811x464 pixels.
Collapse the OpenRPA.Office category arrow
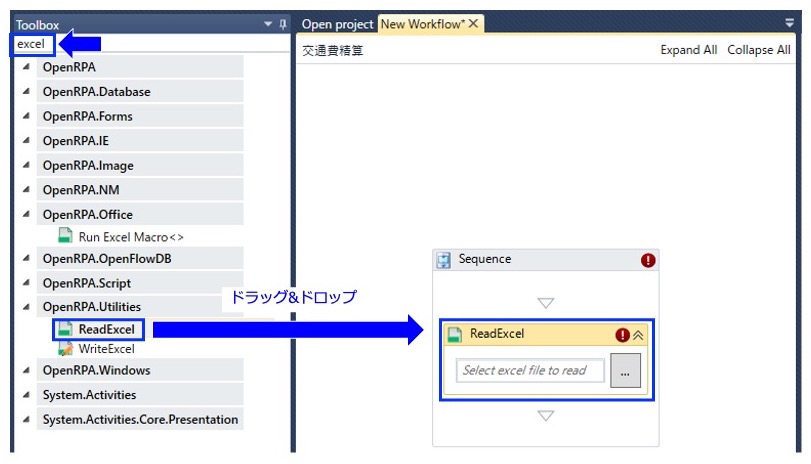click(x=26, y=214)
